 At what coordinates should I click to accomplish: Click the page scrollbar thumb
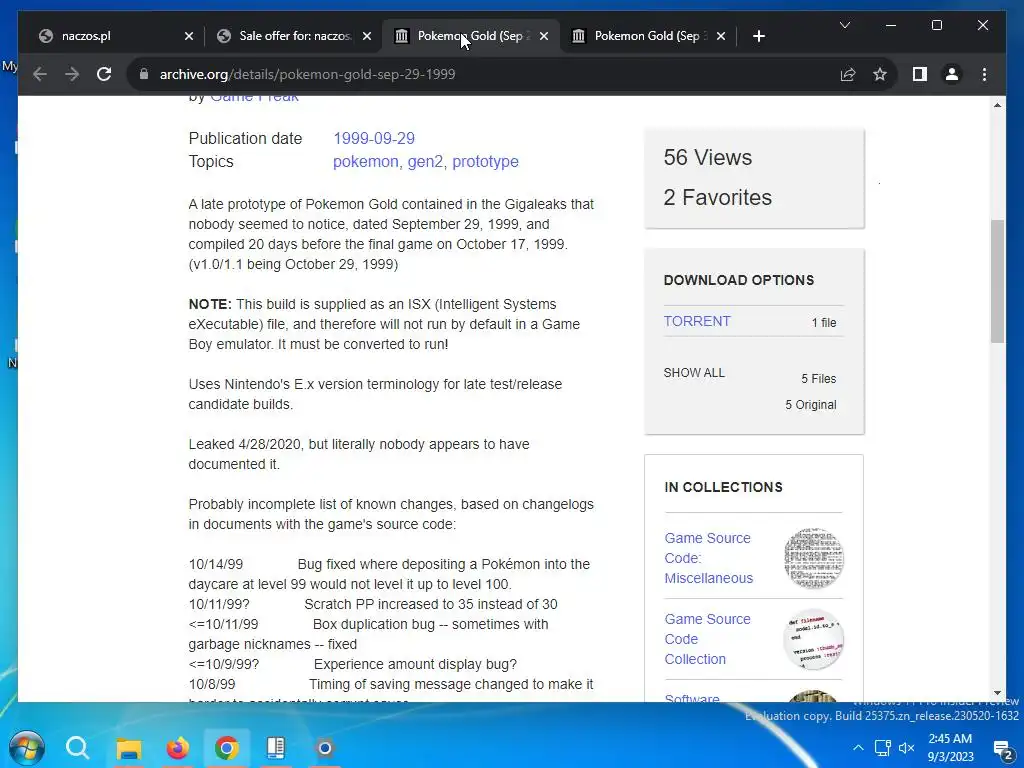[x=997, y=281]
